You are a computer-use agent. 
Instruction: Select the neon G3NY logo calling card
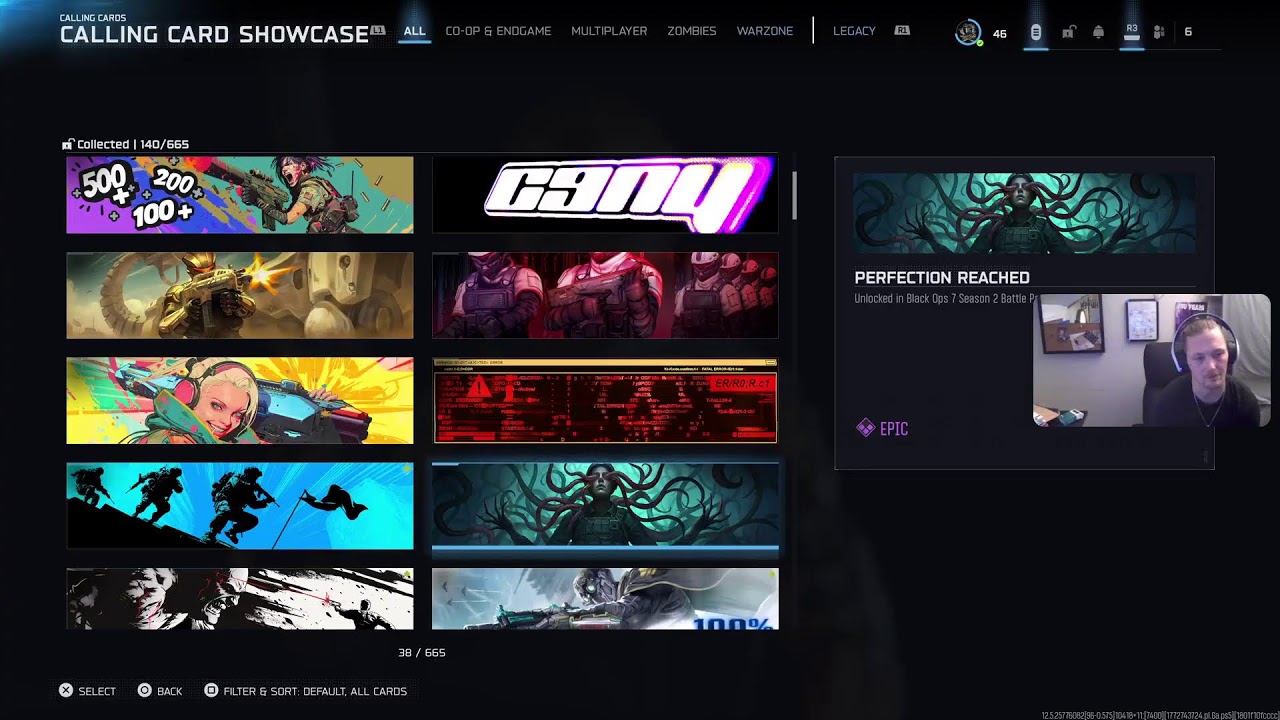(x=605, y=195)
